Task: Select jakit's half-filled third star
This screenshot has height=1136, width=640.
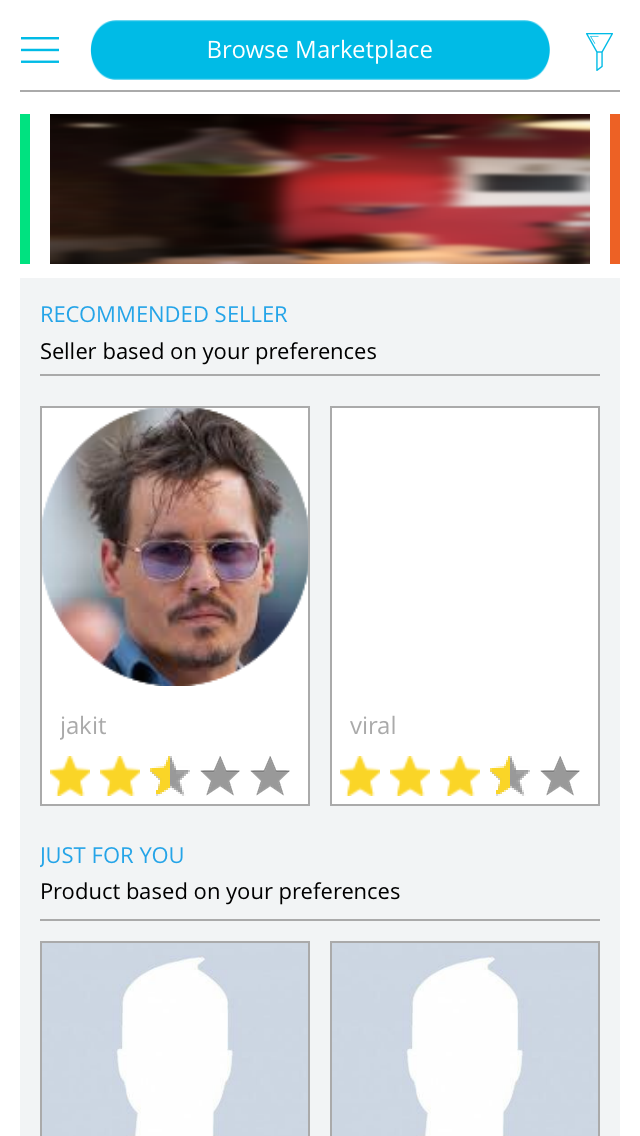Action: (x=170, y=776)
